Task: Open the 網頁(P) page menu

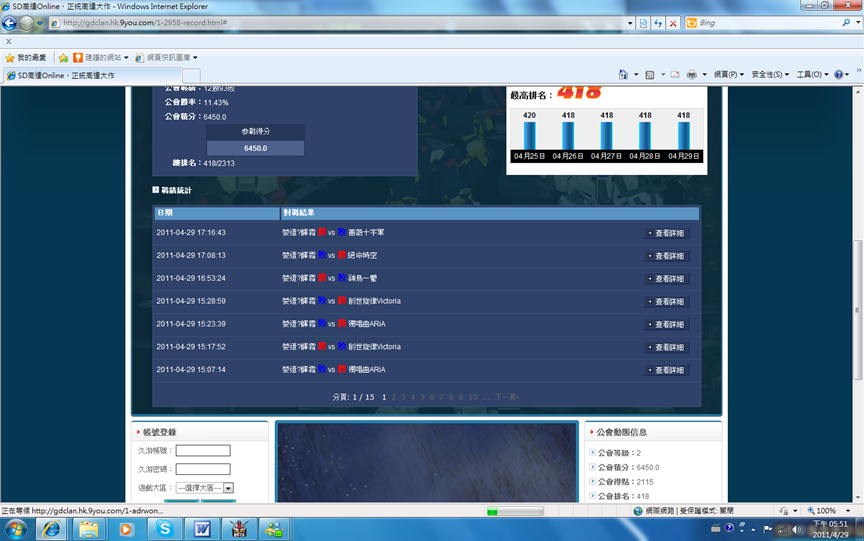Action: point(728,75)
